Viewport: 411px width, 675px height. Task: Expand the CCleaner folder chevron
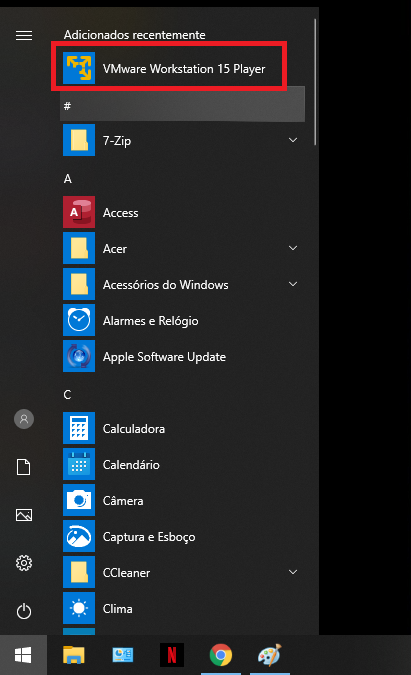(293, 572)
